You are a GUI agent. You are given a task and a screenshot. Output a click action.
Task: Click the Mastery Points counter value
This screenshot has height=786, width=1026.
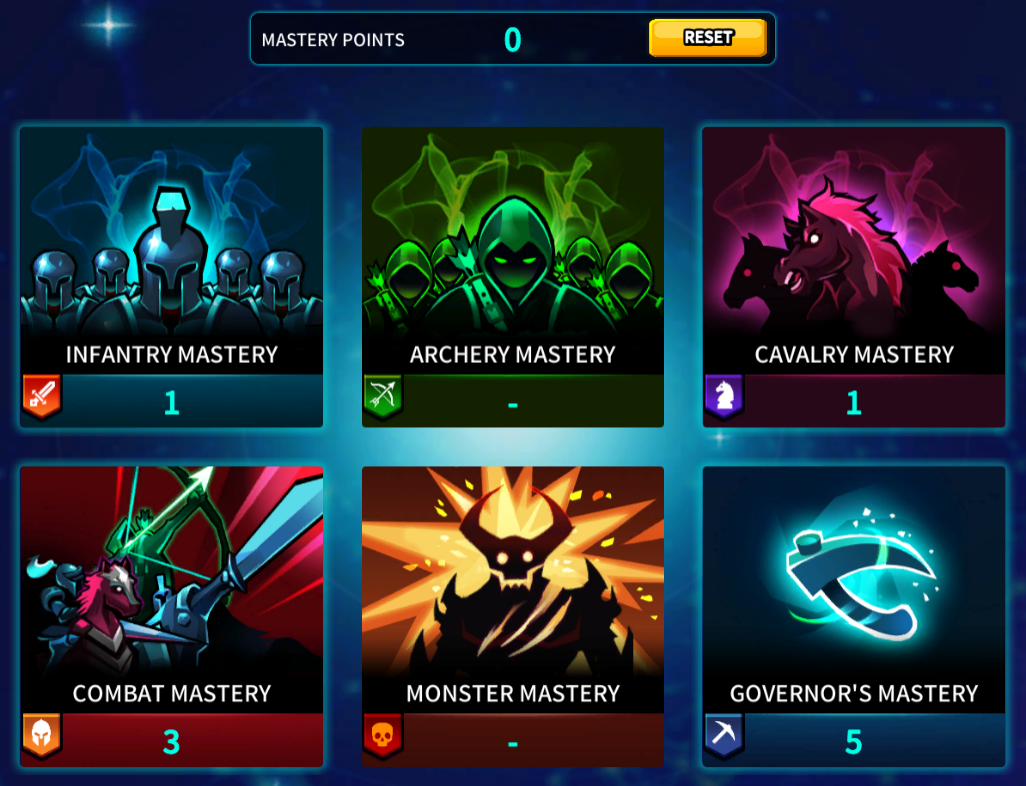pos(513,40)
